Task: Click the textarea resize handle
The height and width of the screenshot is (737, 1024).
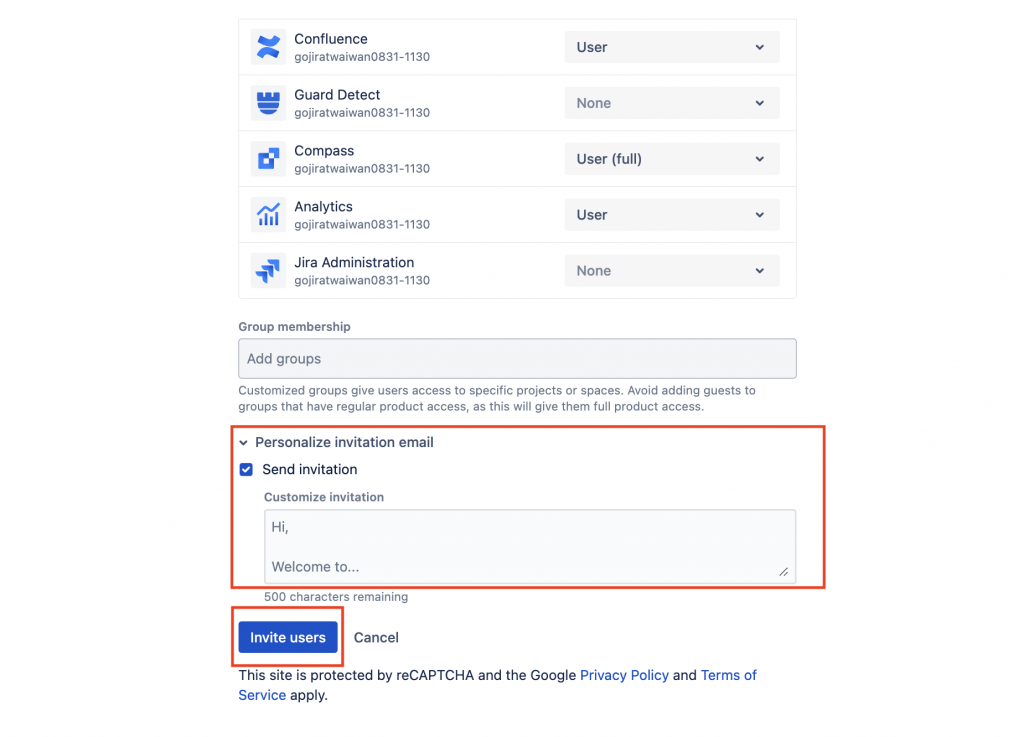Action: (783, 572)
